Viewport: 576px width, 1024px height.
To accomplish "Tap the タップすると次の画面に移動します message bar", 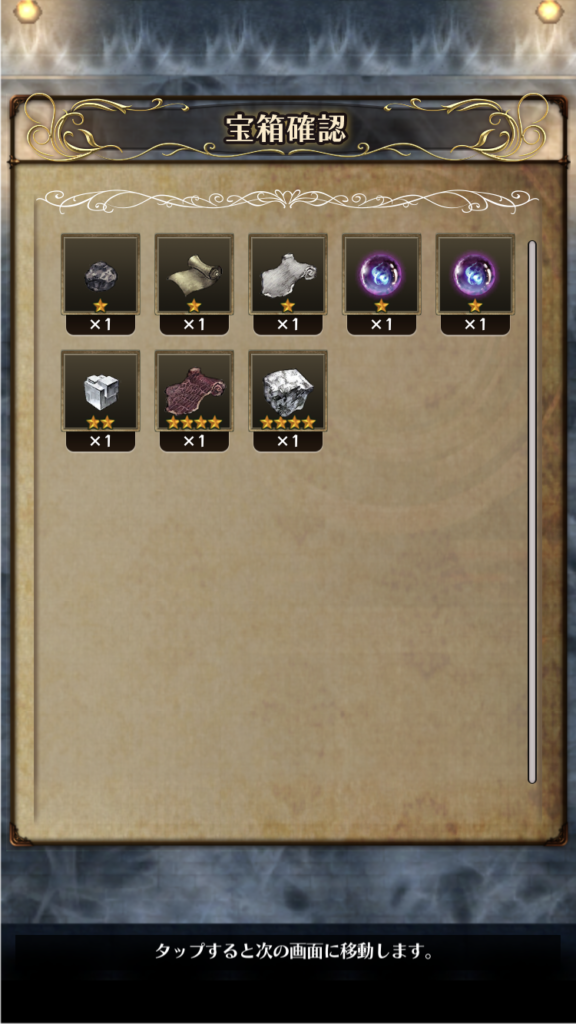I will coord(288,952).
